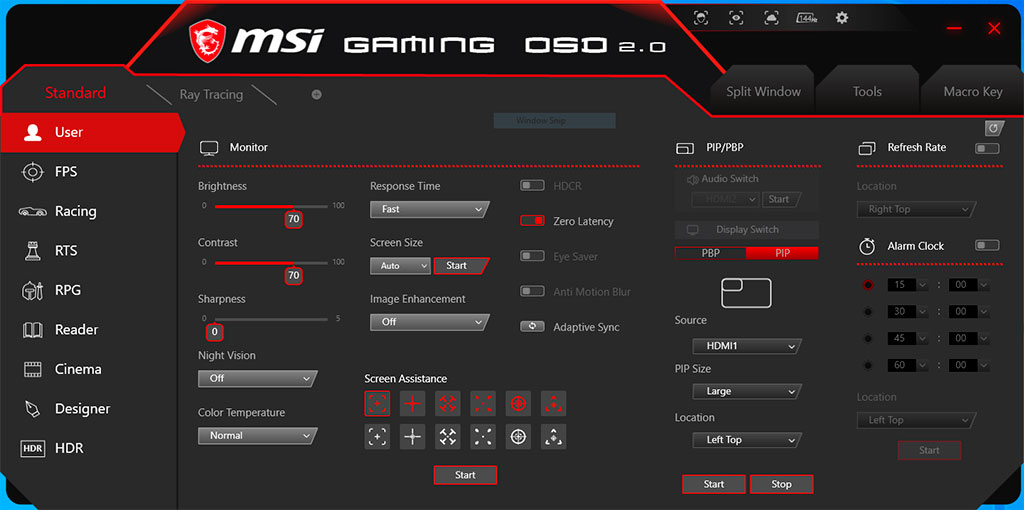Add a new profile with the plus icon
This screenshot has height=510, width=1024.
pyautogui.click(x=317, y=94)
